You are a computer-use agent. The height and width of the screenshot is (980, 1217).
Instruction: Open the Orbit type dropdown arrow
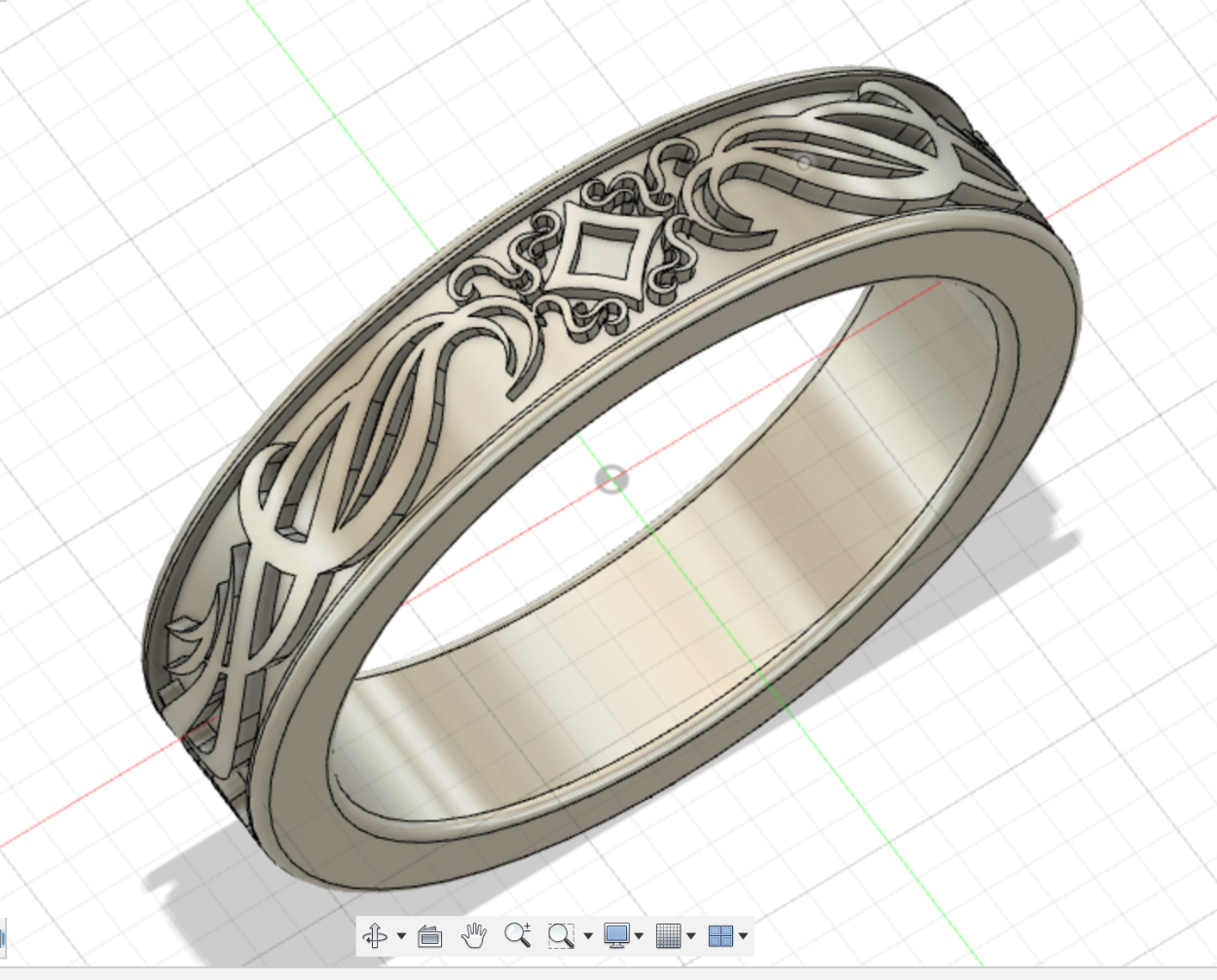click(401, 936)
